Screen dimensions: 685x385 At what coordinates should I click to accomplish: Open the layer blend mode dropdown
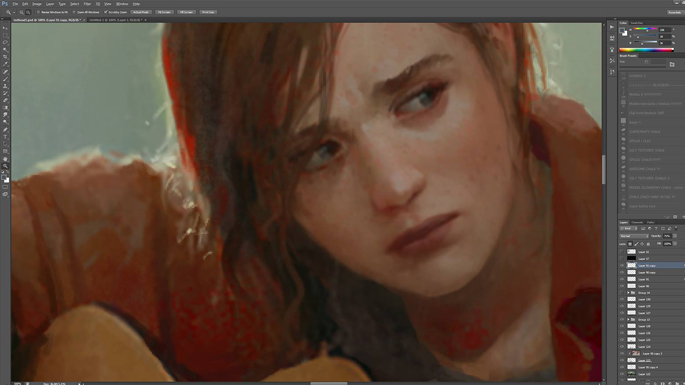click(634, 236)
